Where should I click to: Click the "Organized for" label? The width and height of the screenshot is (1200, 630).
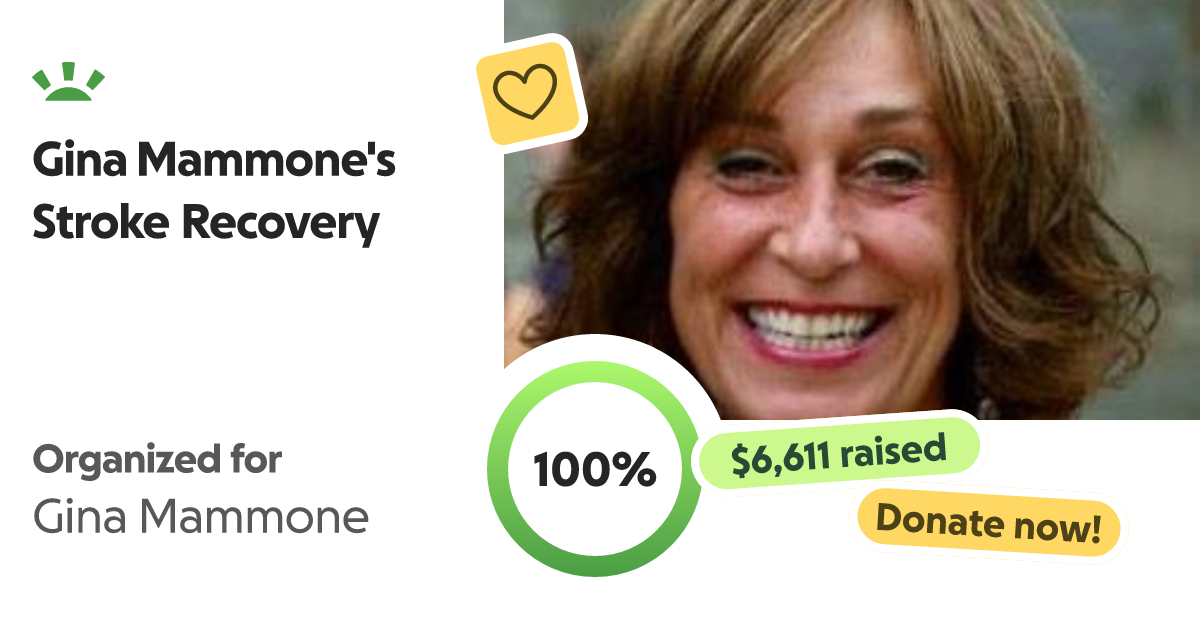click(157, 460)
